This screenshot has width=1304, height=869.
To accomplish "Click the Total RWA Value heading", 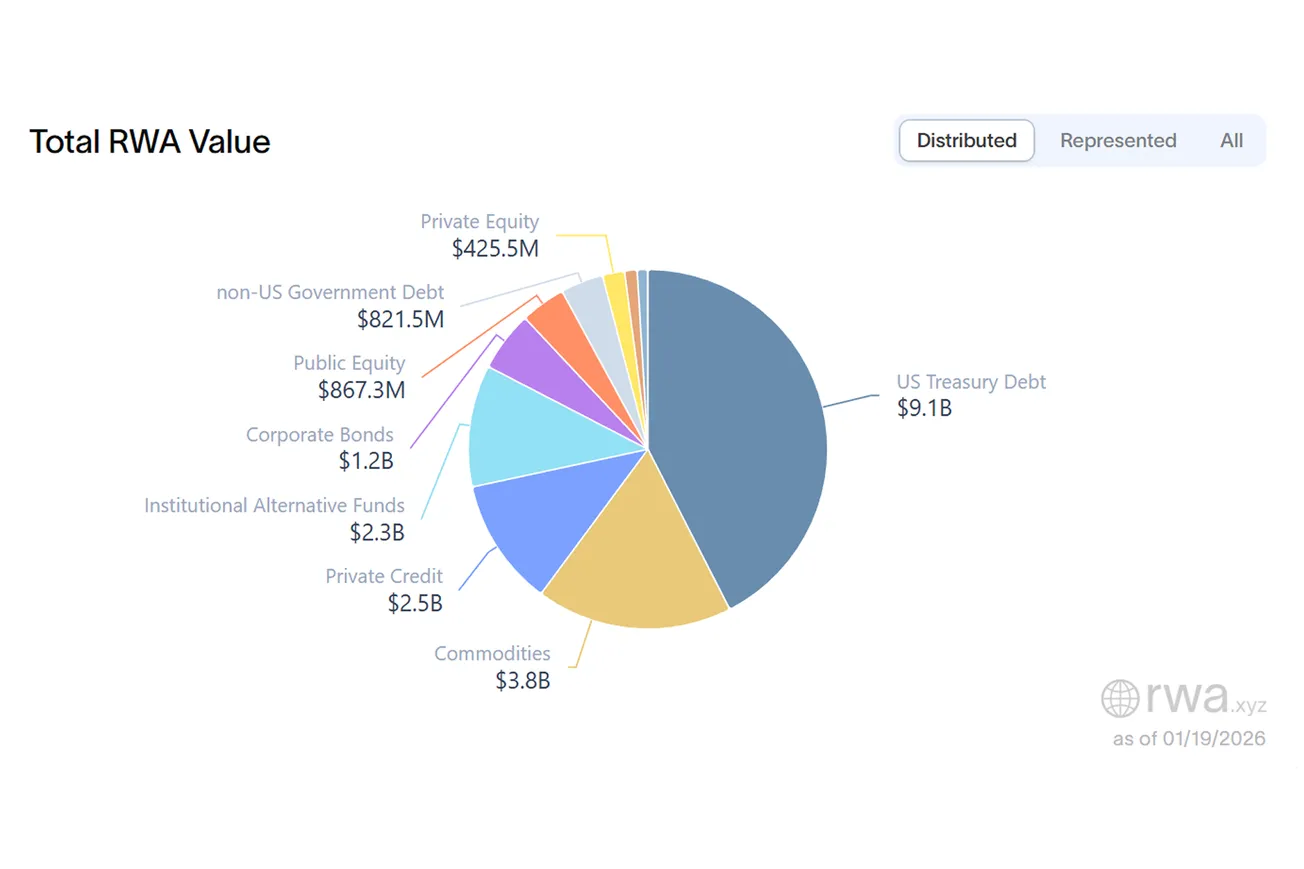I will point(150,141).
